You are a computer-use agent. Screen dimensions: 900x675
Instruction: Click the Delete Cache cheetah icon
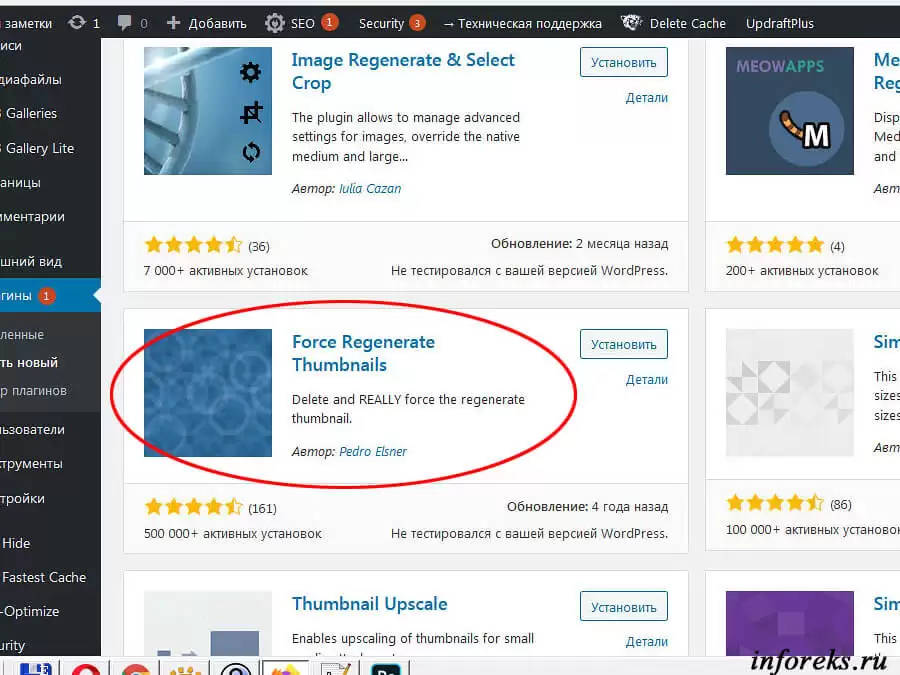[x=631, y=23]
